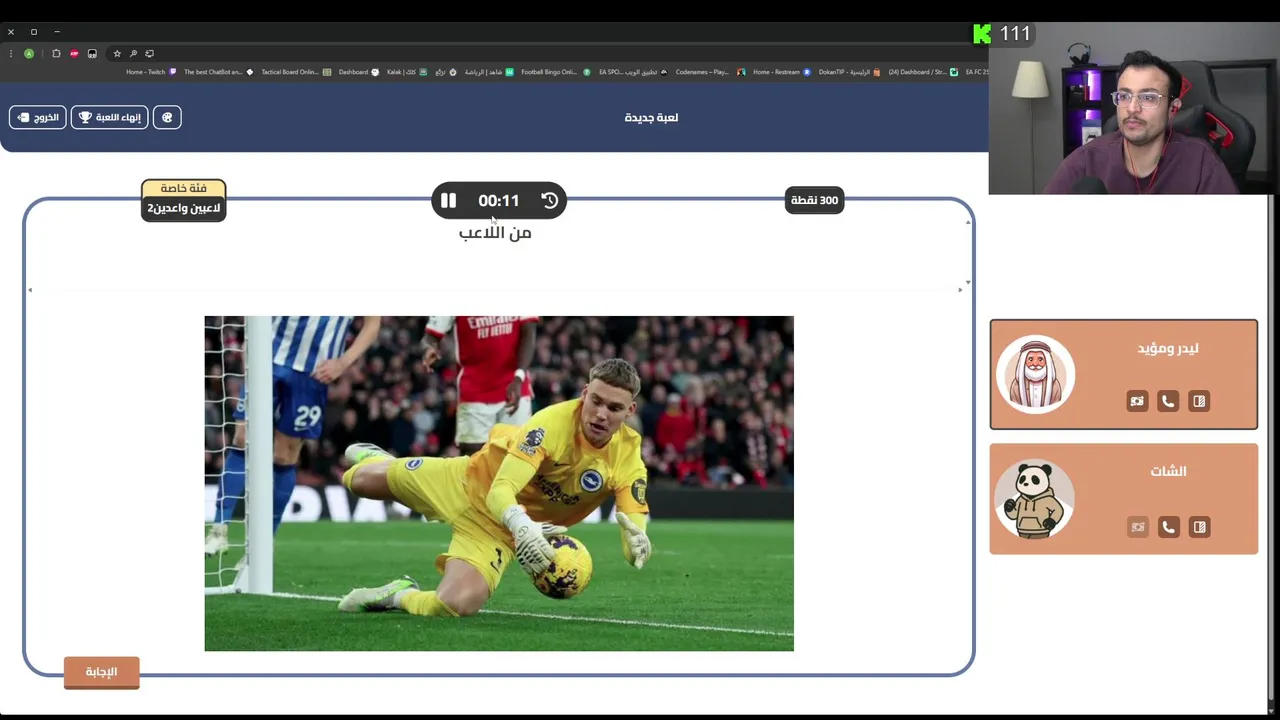
Task: Click the ليدر ومؤيد team name
Action: click(x=1168, y=348)
